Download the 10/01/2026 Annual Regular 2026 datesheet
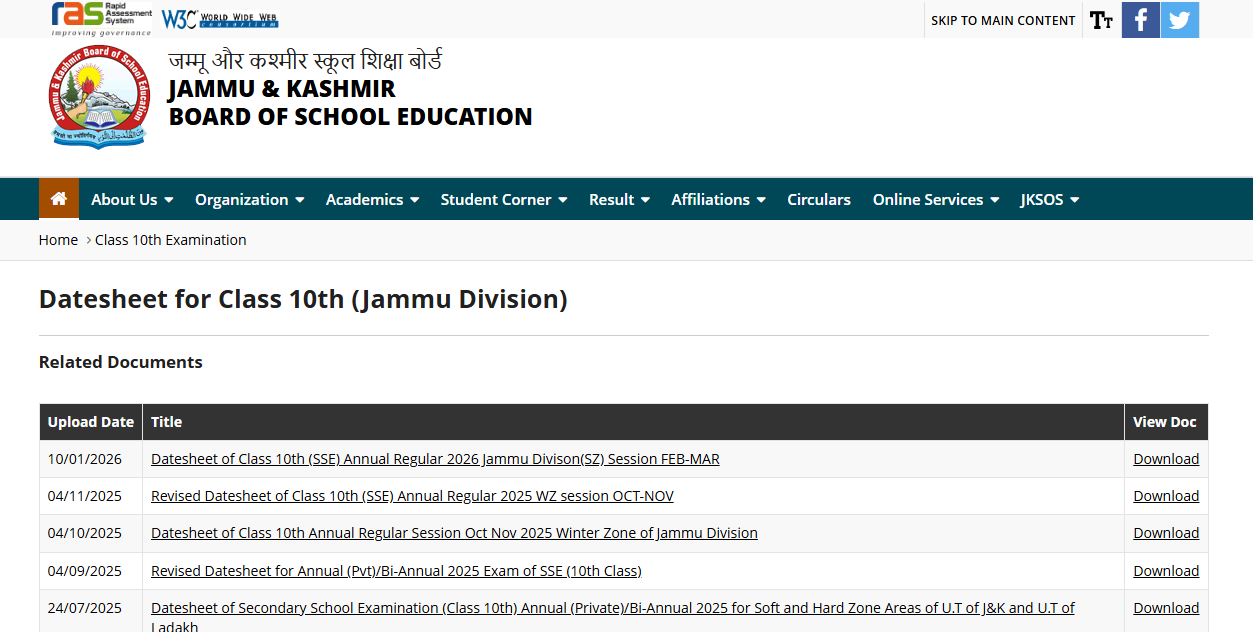Screen dimensions: 1253x632 point(1165,459)
